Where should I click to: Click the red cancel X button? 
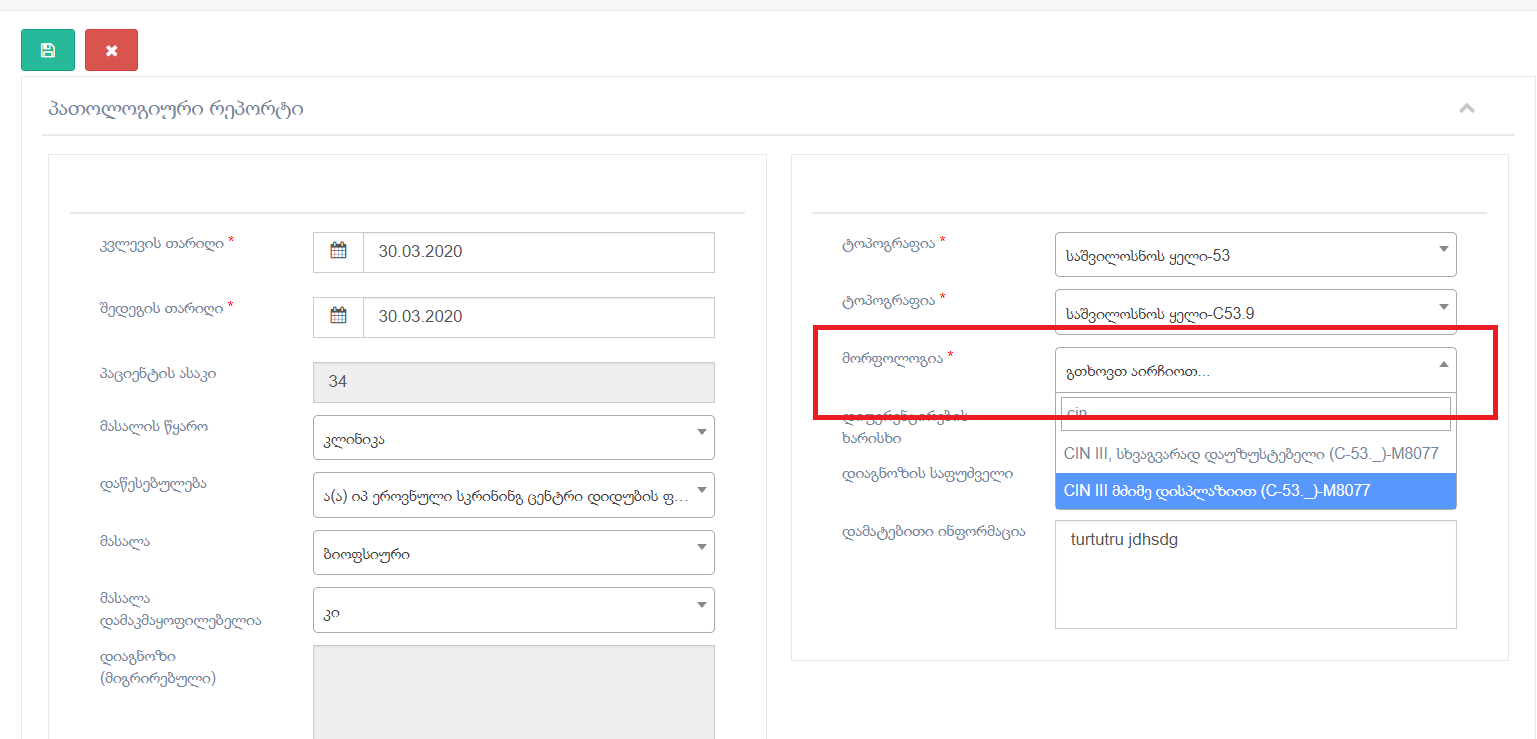(x=111, y=50)
